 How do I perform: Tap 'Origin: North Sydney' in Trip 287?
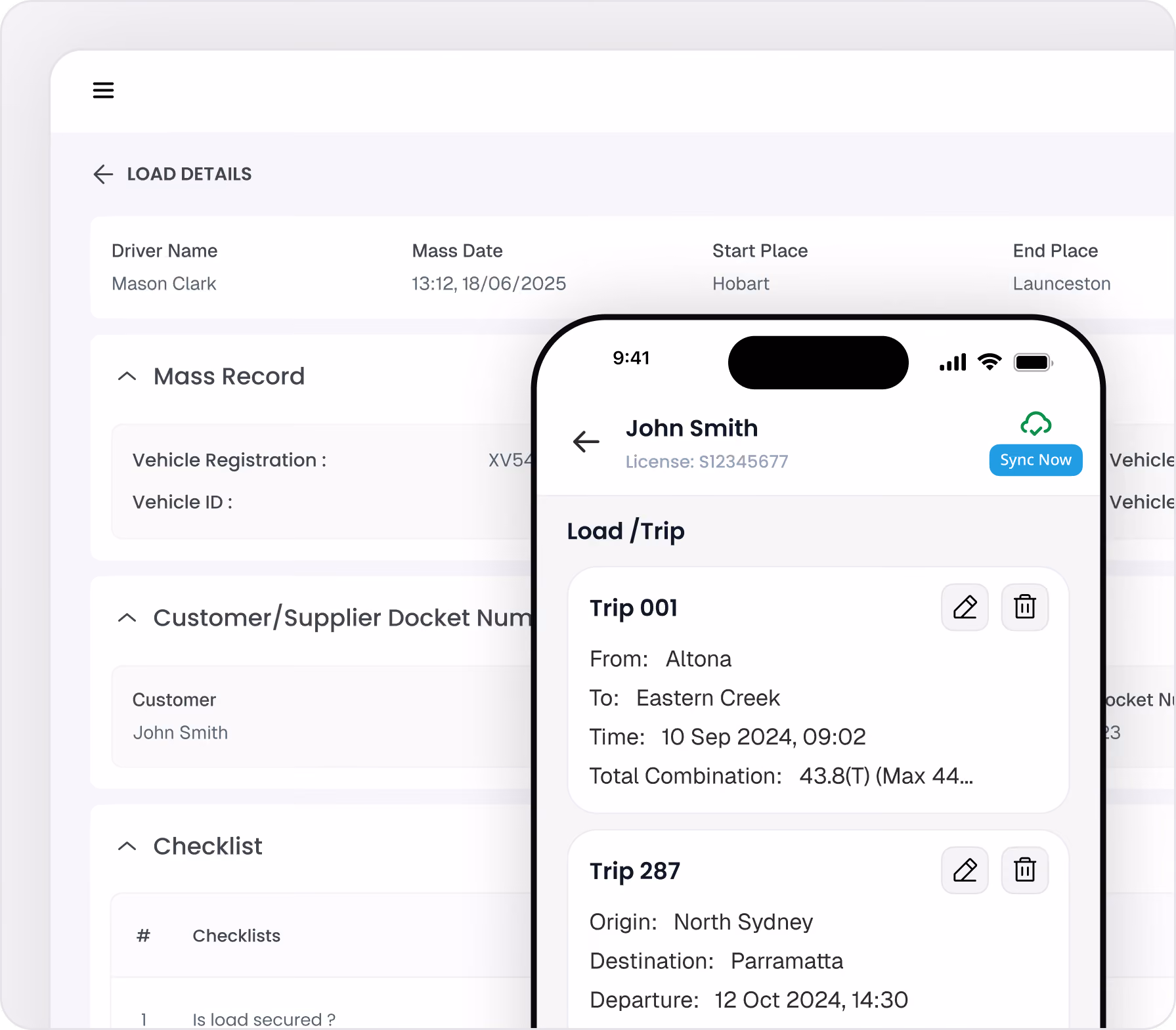701,922
